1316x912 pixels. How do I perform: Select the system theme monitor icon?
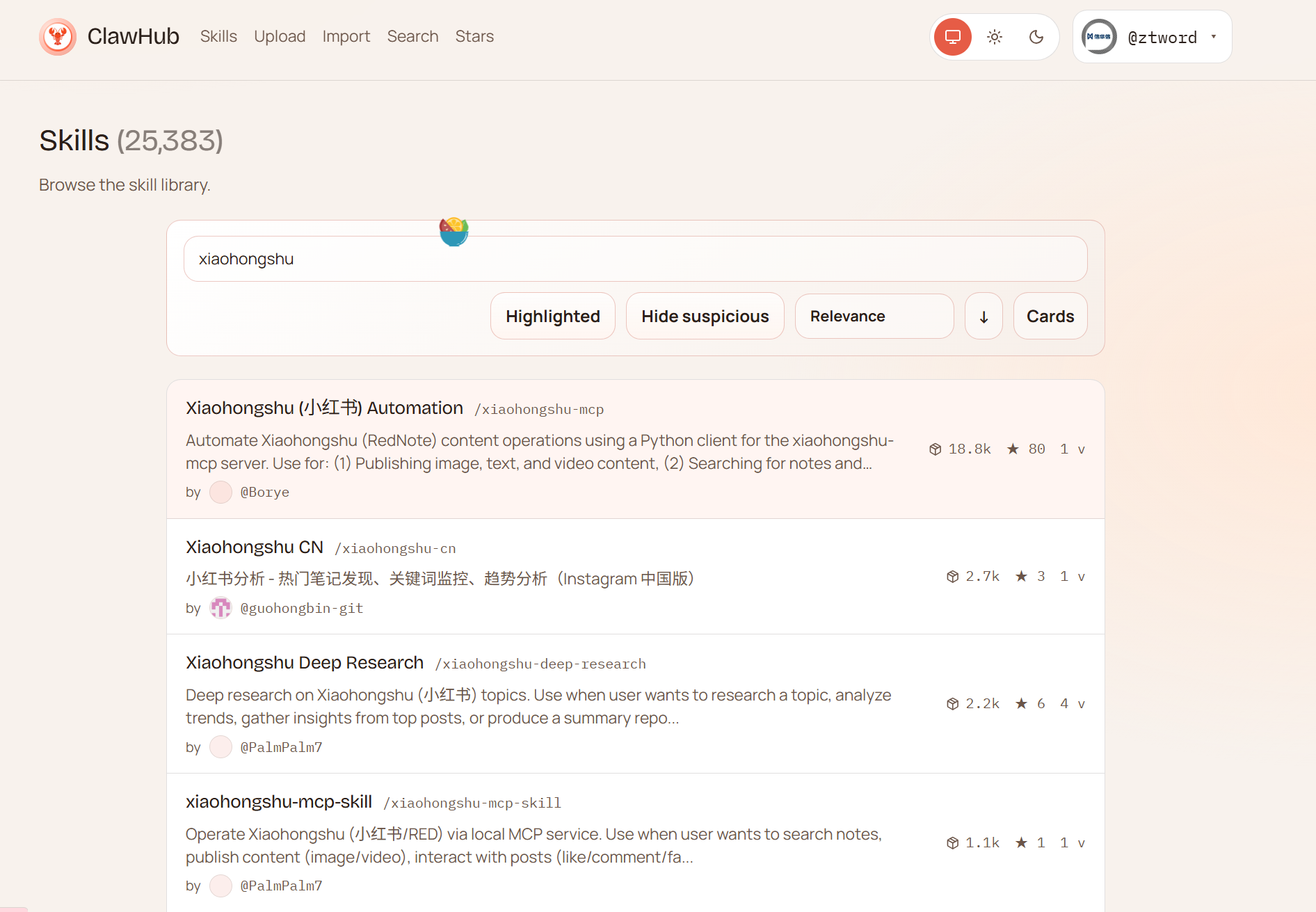(953, 37)
